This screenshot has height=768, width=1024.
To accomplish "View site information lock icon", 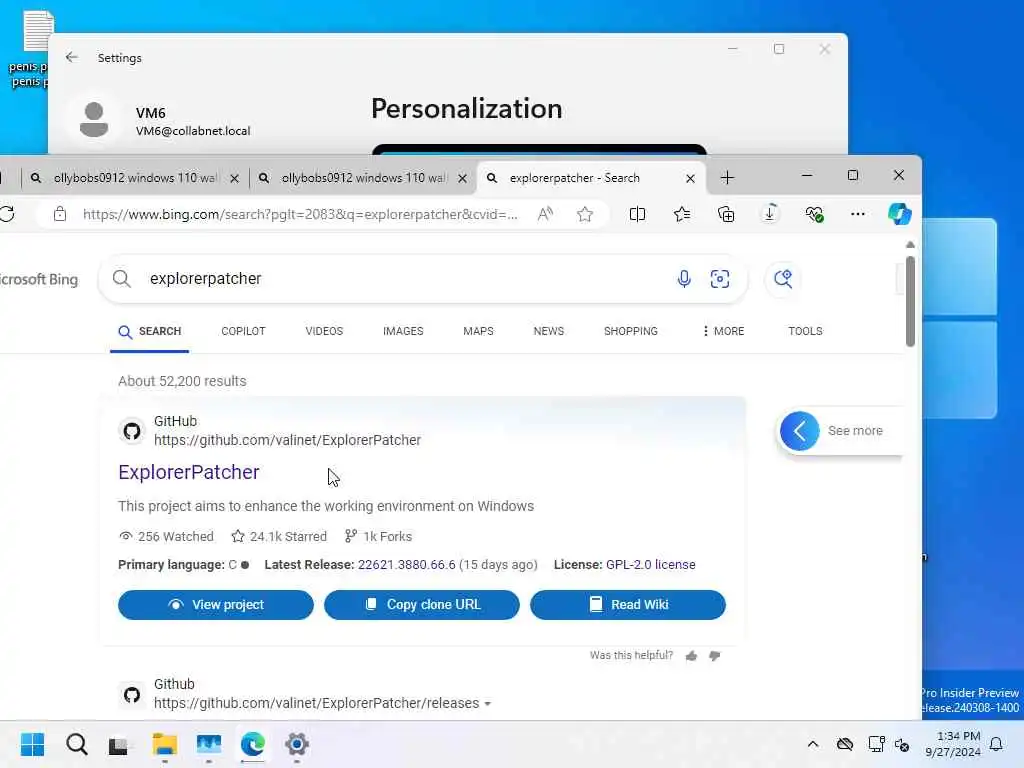I will coord(59,214).
